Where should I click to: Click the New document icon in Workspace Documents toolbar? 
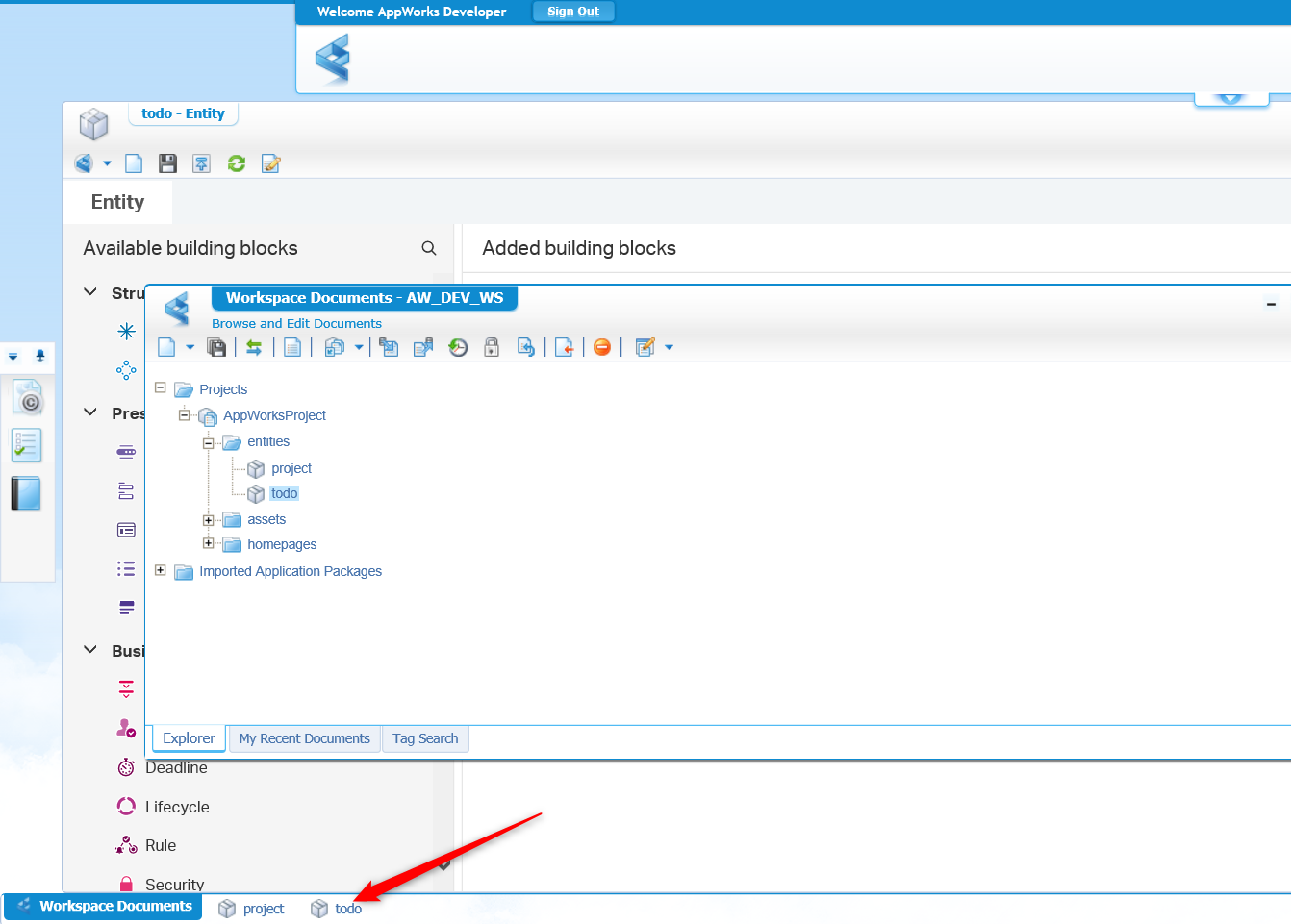(166, 347)
